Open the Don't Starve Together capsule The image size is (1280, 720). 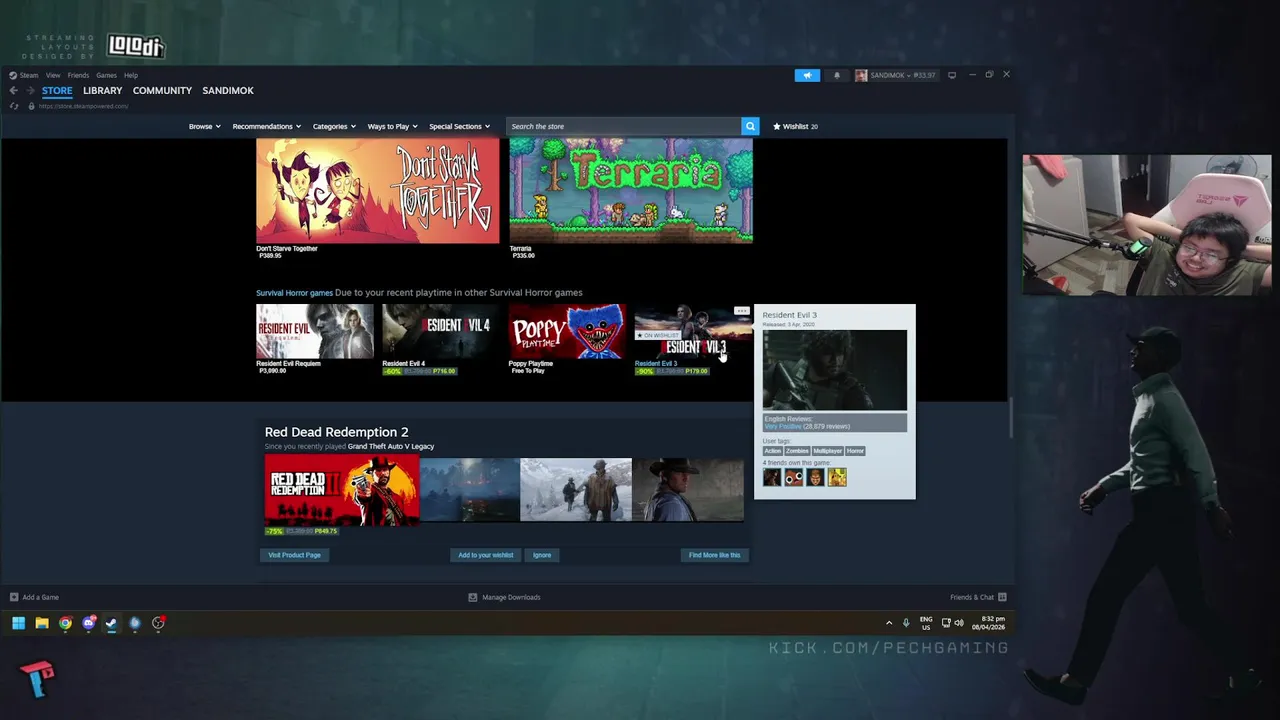[377, 191]
